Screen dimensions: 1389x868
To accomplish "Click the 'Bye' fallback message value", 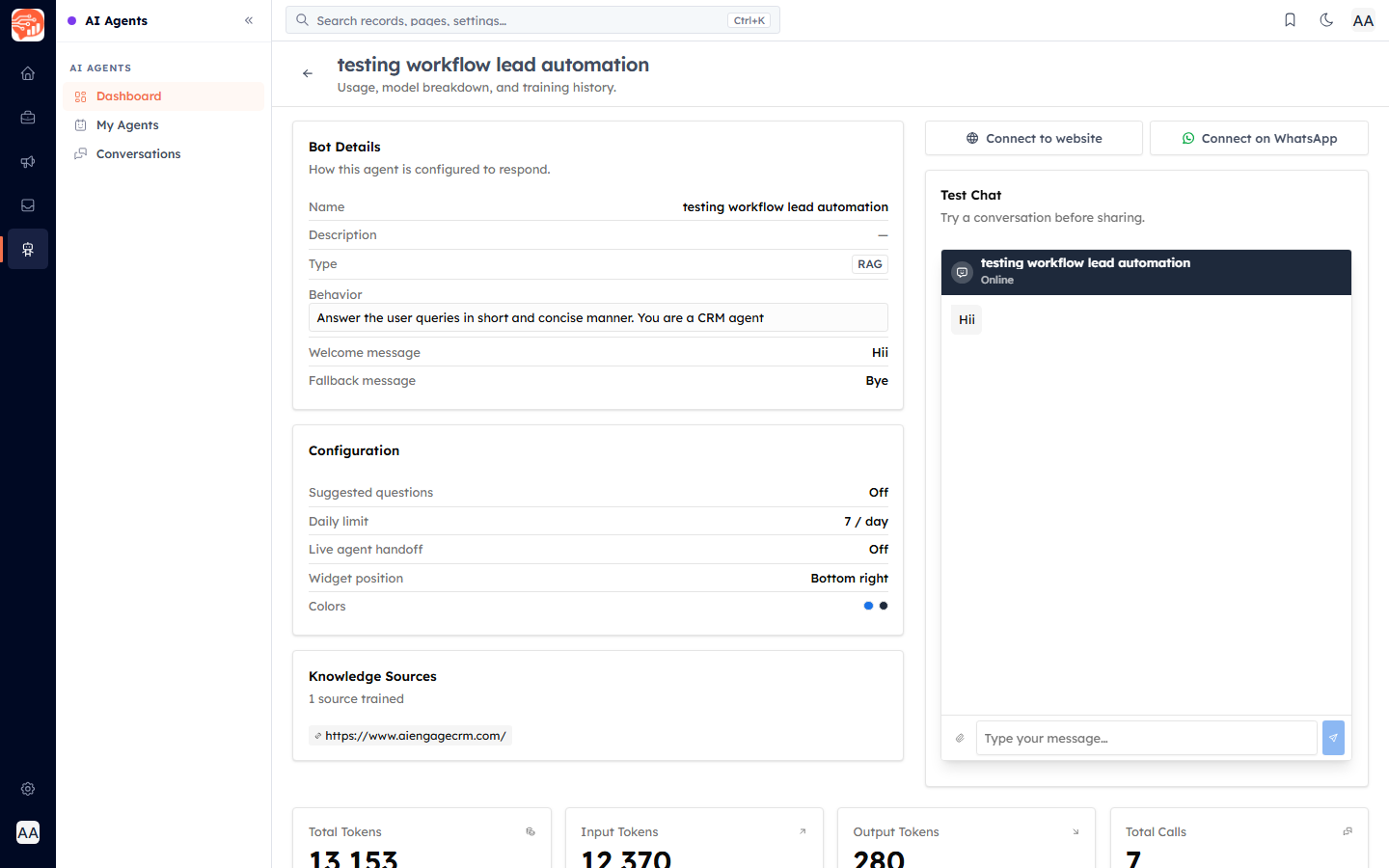I will click(877, 381).
